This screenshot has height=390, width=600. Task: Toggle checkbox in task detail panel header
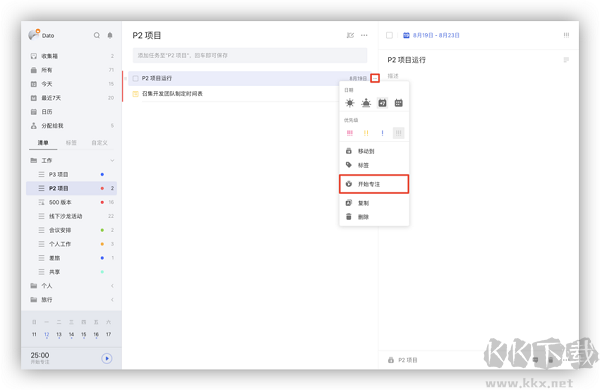tap(390, 35)
